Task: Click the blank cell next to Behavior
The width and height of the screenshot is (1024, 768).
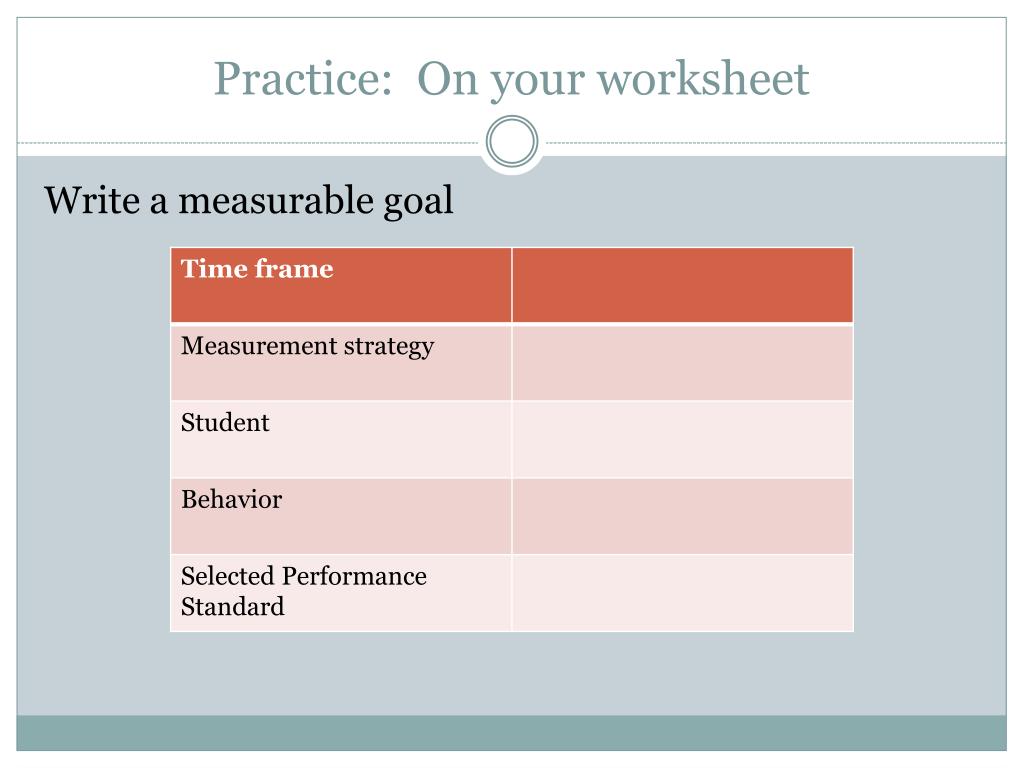Action: pyautogui.click(x=682, y=516)
